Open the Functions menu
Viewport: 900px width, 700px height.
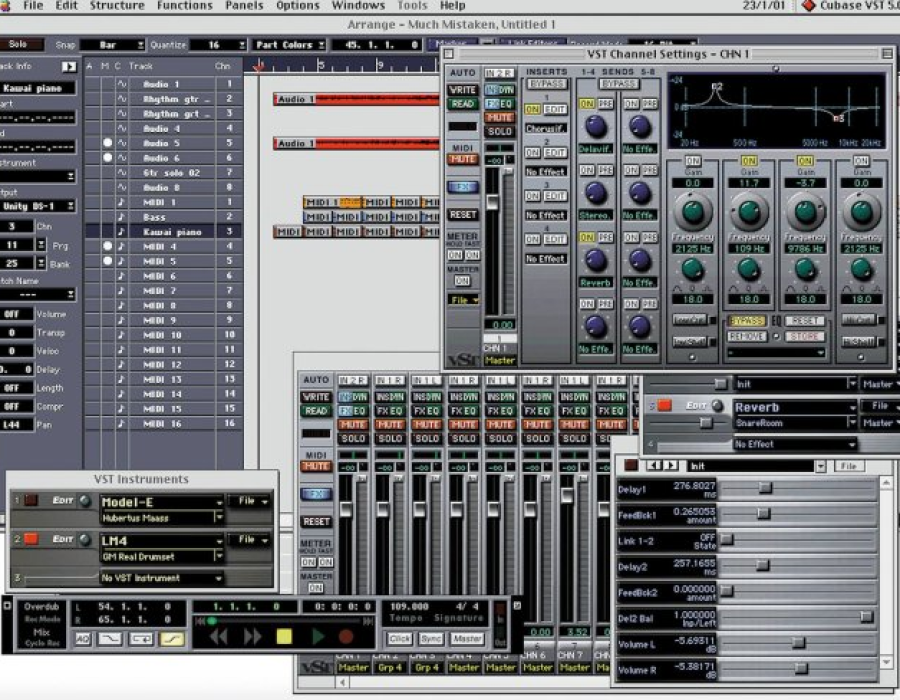184,6
